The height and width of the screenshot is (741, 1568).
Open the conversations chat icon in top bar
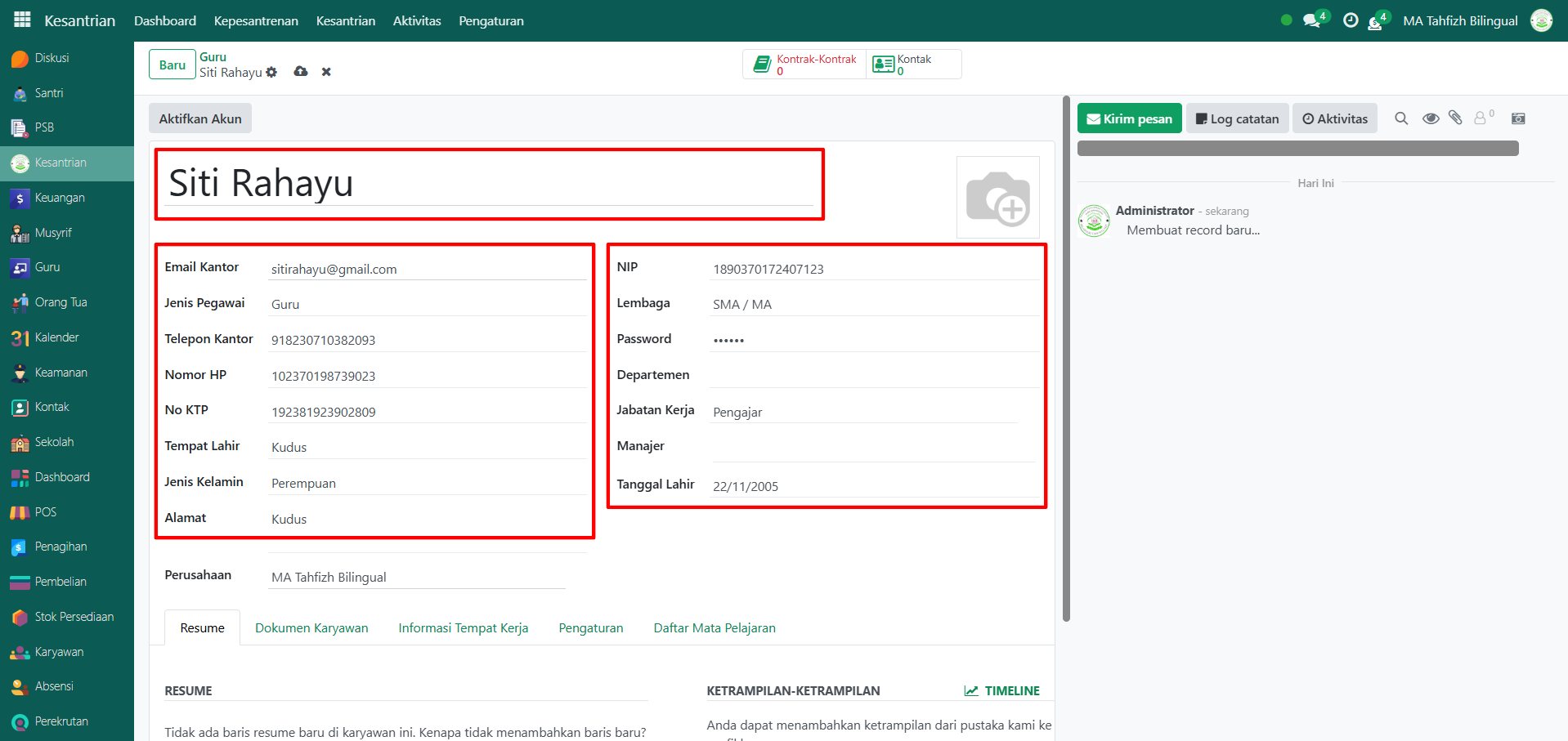coord(1311,21)
